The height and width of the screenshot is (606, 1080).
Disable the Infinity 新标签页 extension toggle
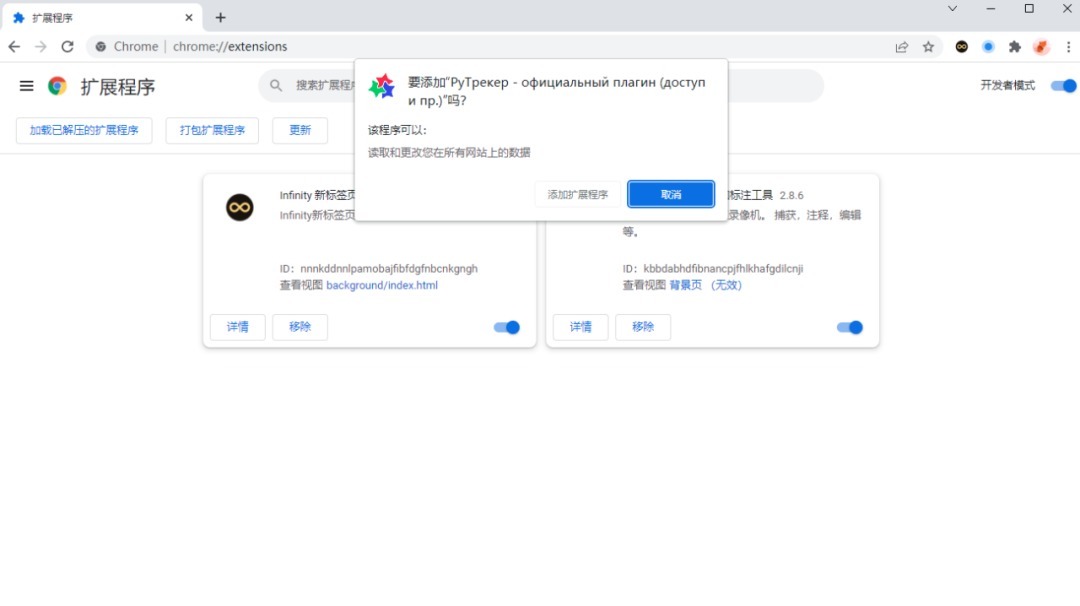point(507,327)
